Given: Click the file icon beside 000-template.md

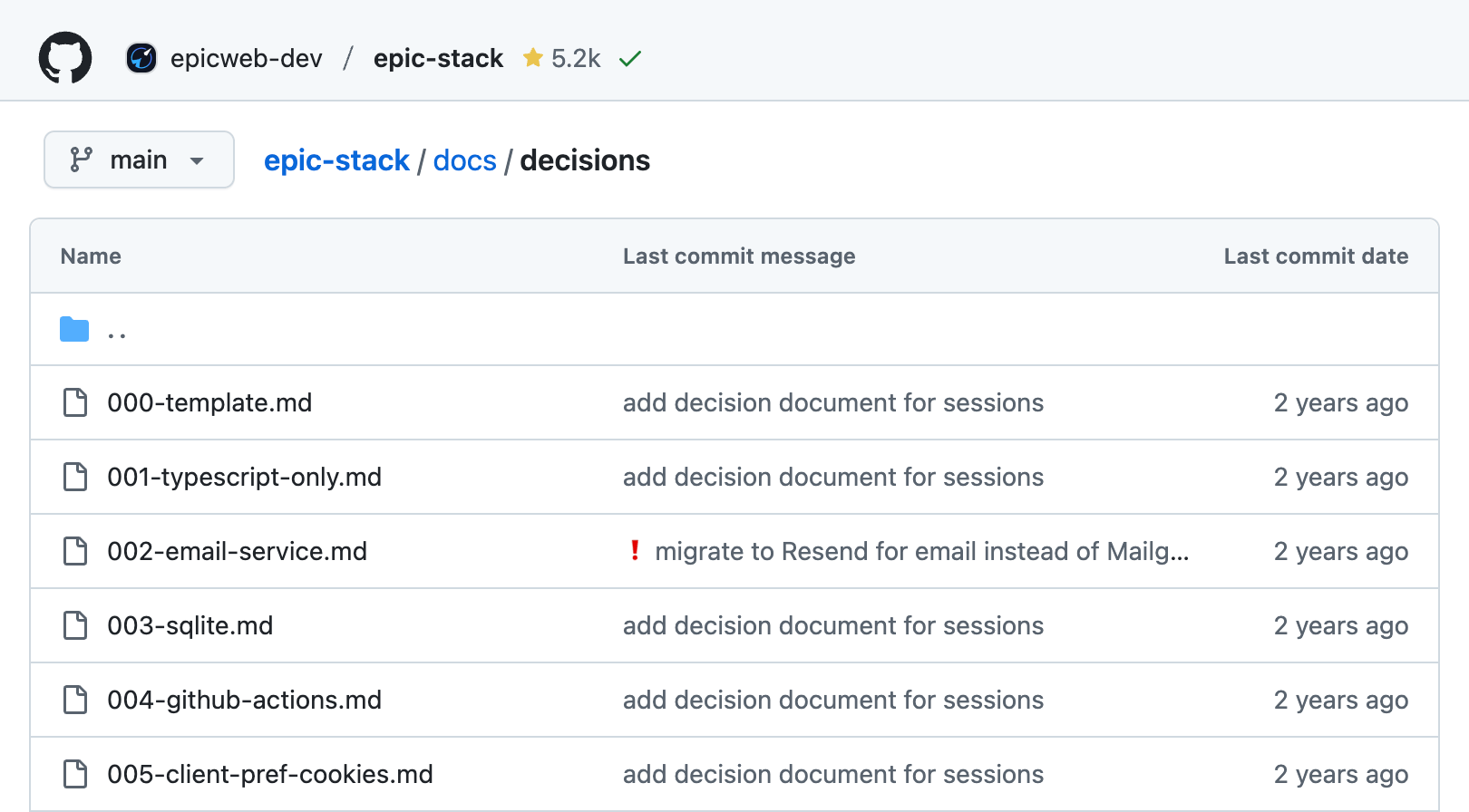Looking at the screenshot, I should point(75,402).
